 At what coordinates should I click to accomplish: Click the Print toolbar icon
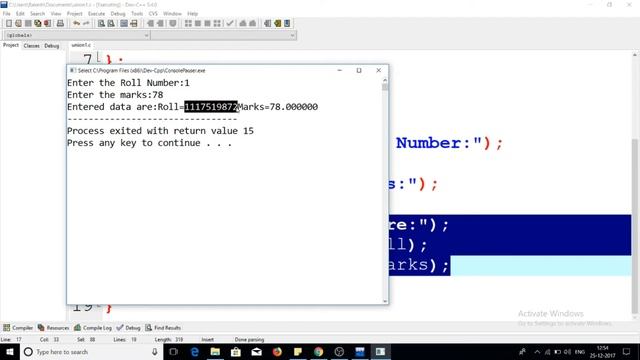[60, 24]
